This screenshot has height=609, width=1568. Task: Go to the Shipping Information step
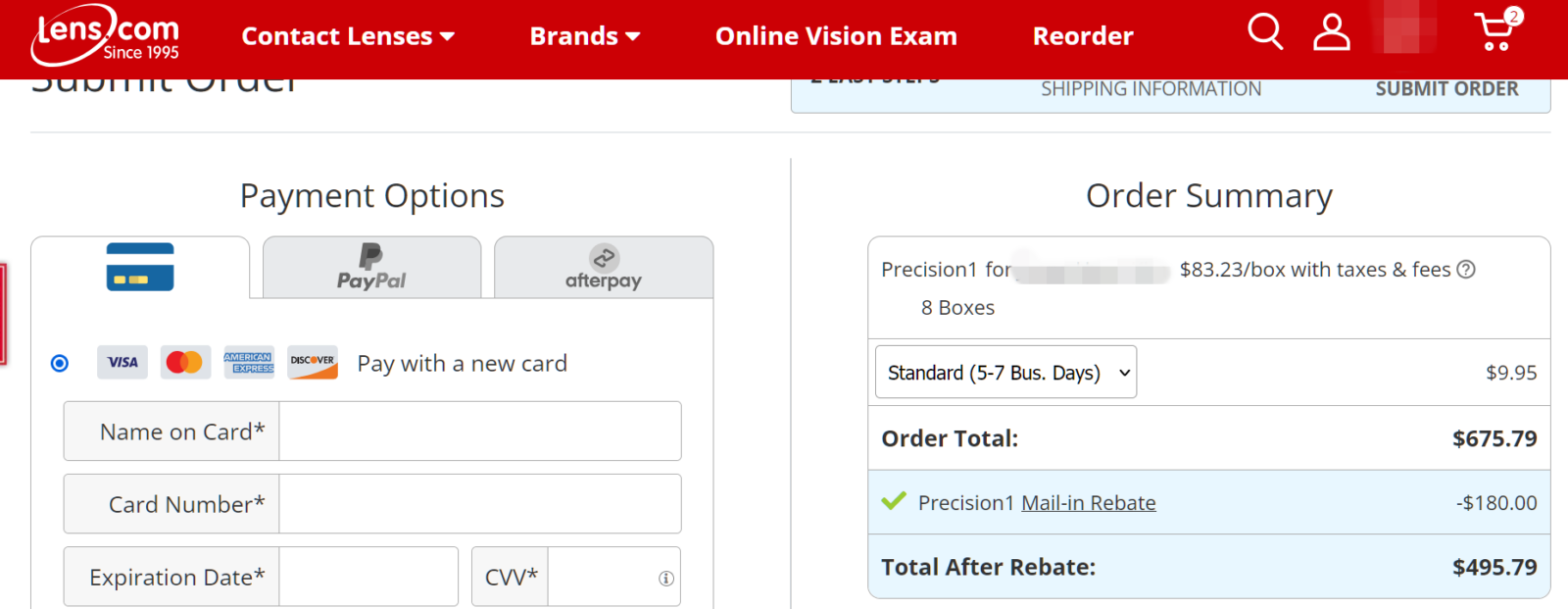(1151, 89)
